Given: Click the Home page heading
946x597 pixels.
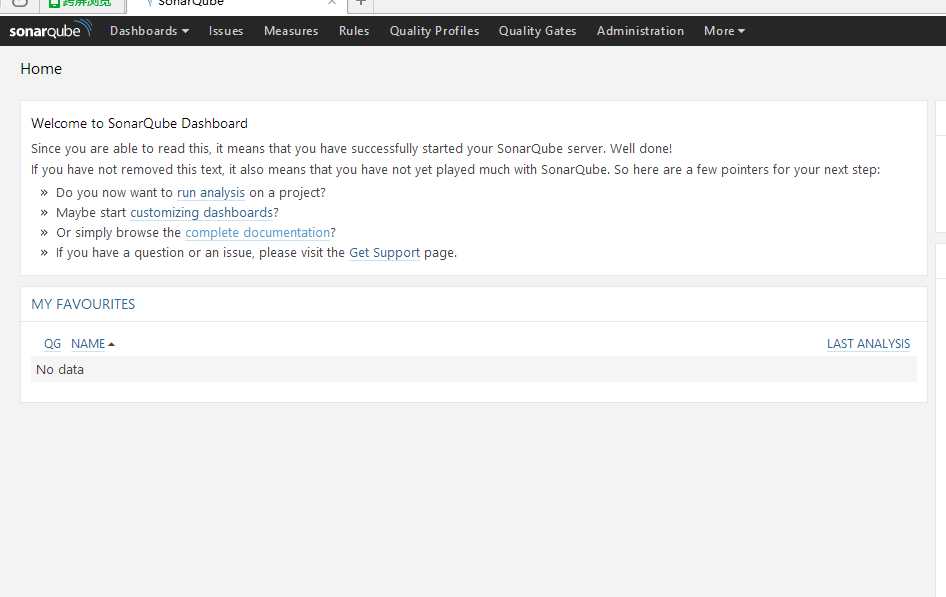Looking at the screenshot, I should tap(41, 69).
